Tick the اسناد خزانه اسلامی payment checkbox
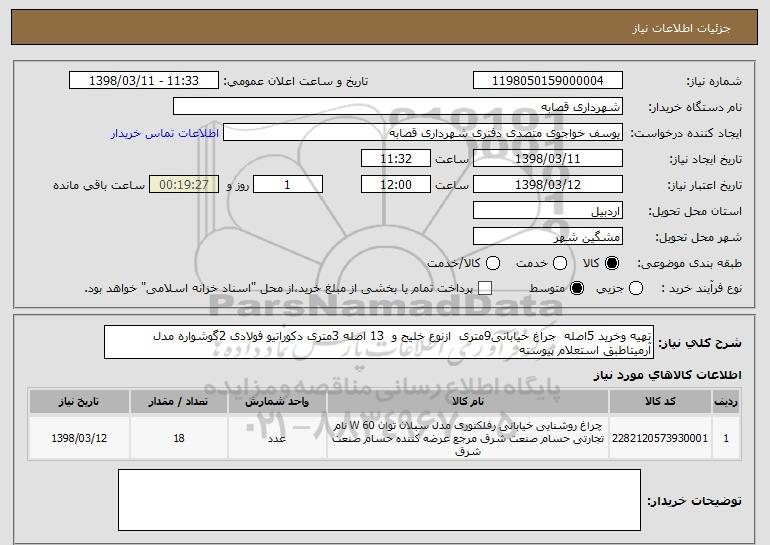 click(485, 288)
